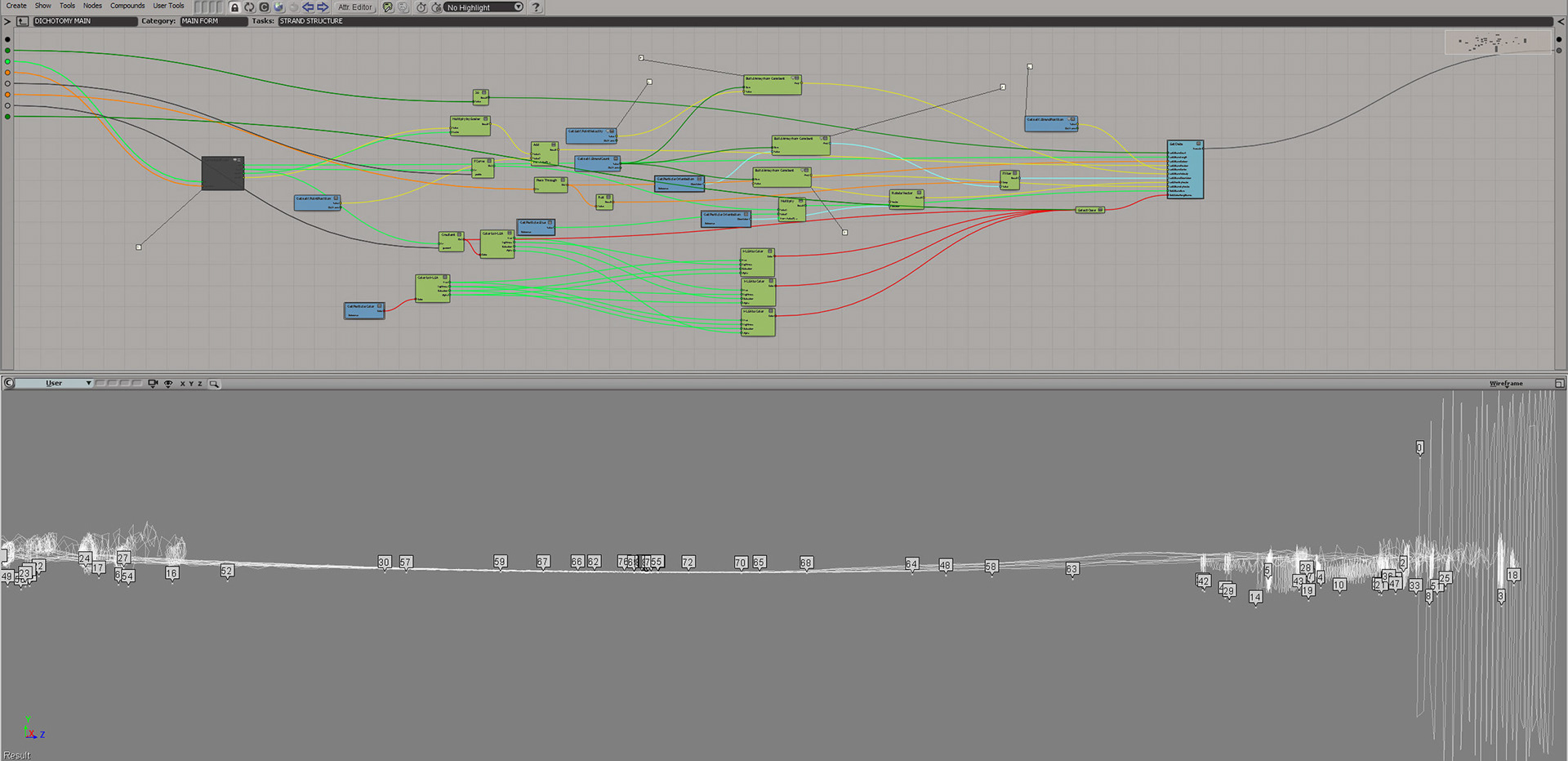Screen dimensions: 1568x761
Task: Click the greyed face icon in ICE toolbar
Action: (x=403, y=7)
